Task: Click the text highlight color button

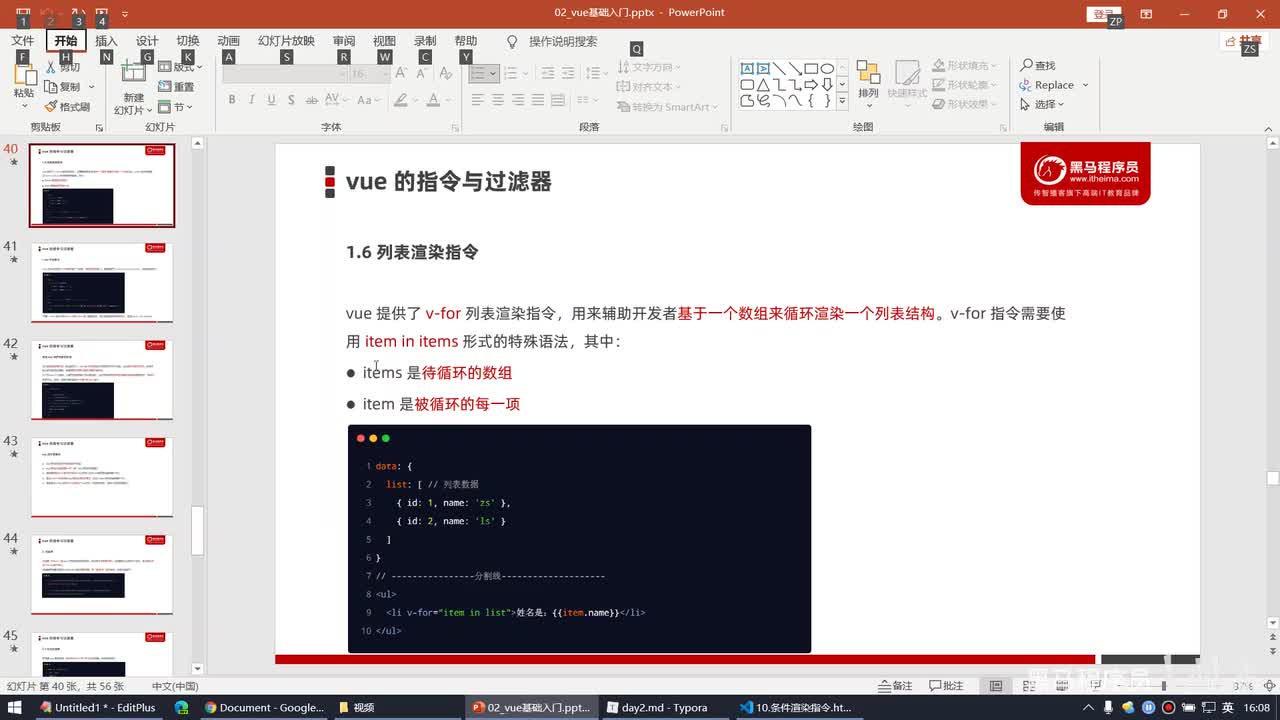Action: click(401, 100)
